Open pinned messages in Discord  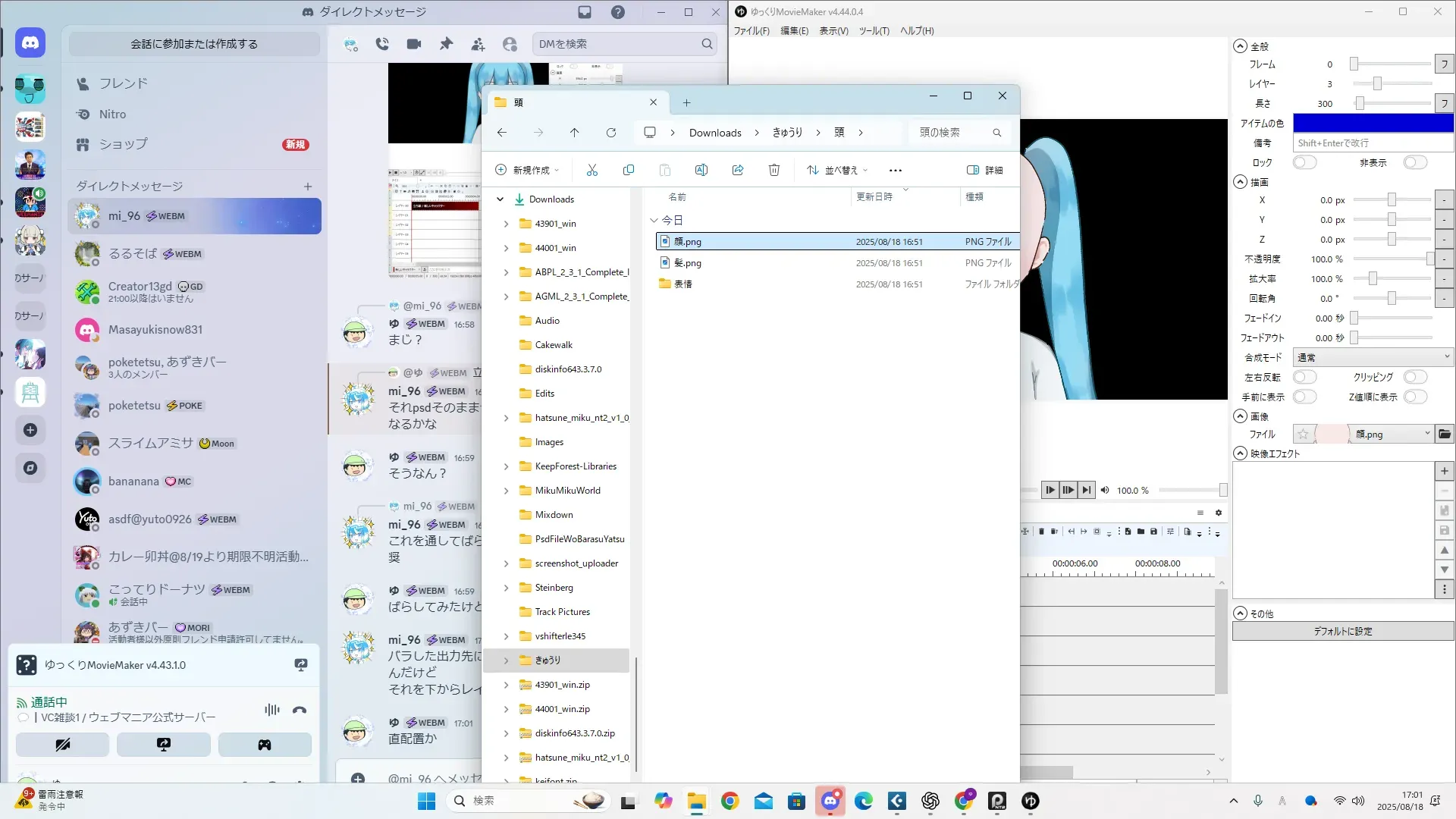click(446, 44)
